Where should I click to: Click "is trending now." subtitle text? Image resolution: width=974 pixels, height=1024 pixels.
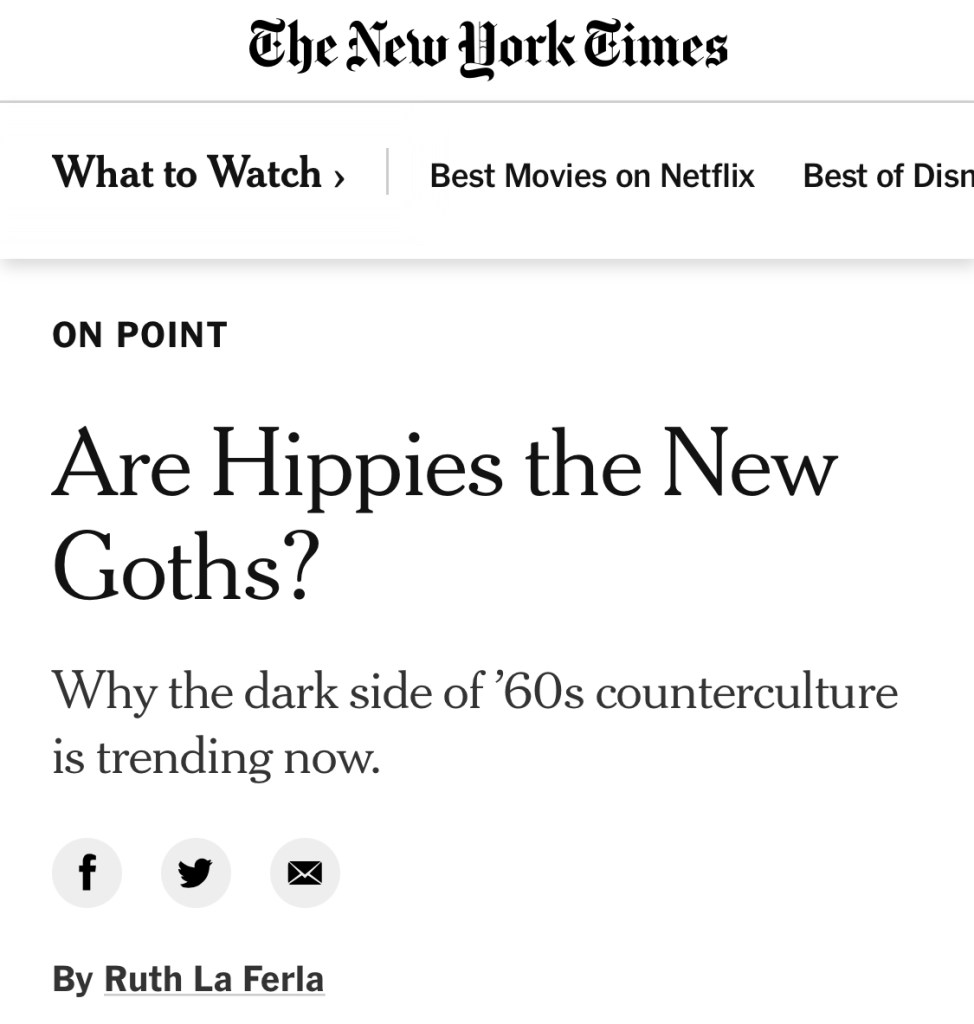click(x=216, y=756)
